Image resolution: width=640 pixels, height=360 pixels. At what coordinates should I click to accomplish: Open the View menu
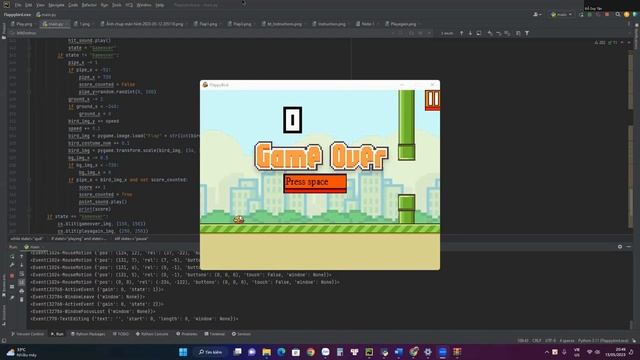tap(40, 5)
